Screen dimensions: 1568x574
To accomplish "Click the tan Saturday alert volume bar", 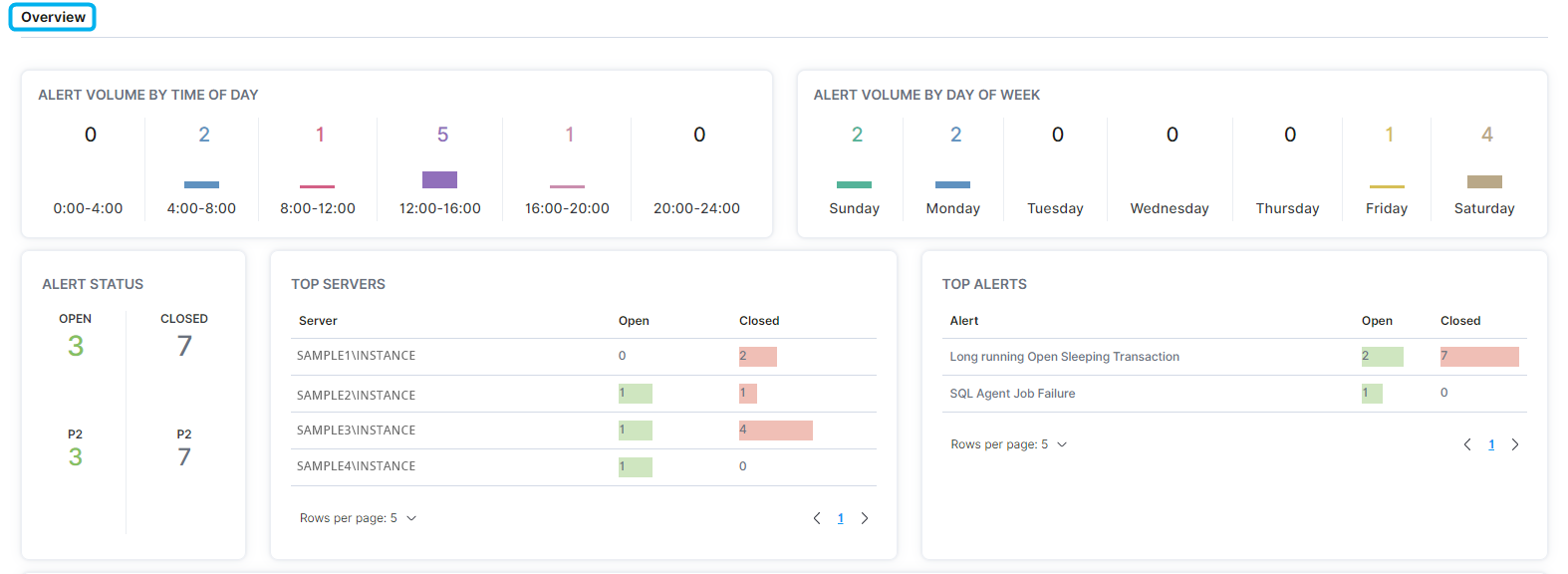I will (x=1484, y=181).
